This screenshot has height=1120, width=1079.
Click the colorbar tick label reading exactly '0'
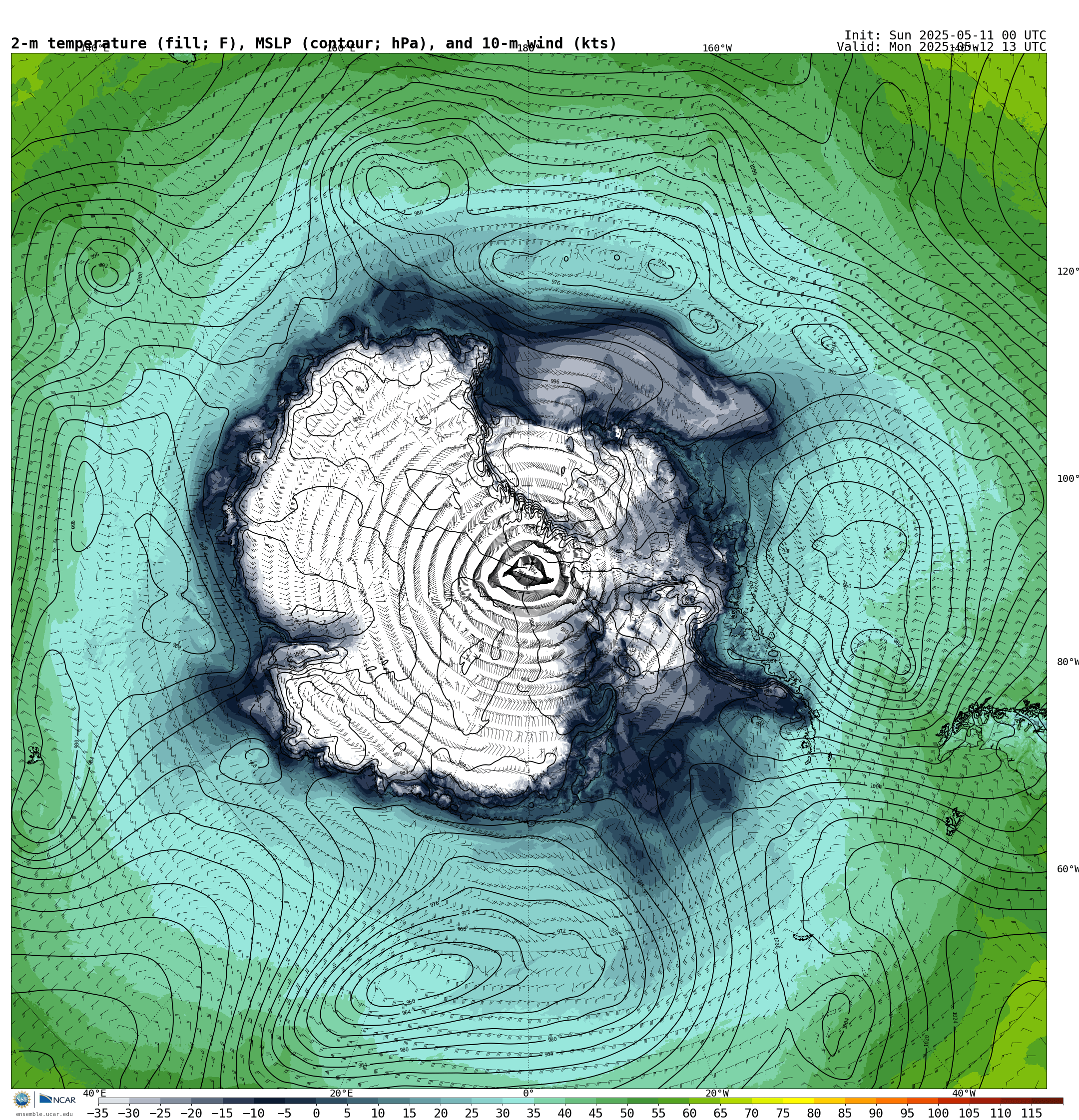coord(316,1113)
